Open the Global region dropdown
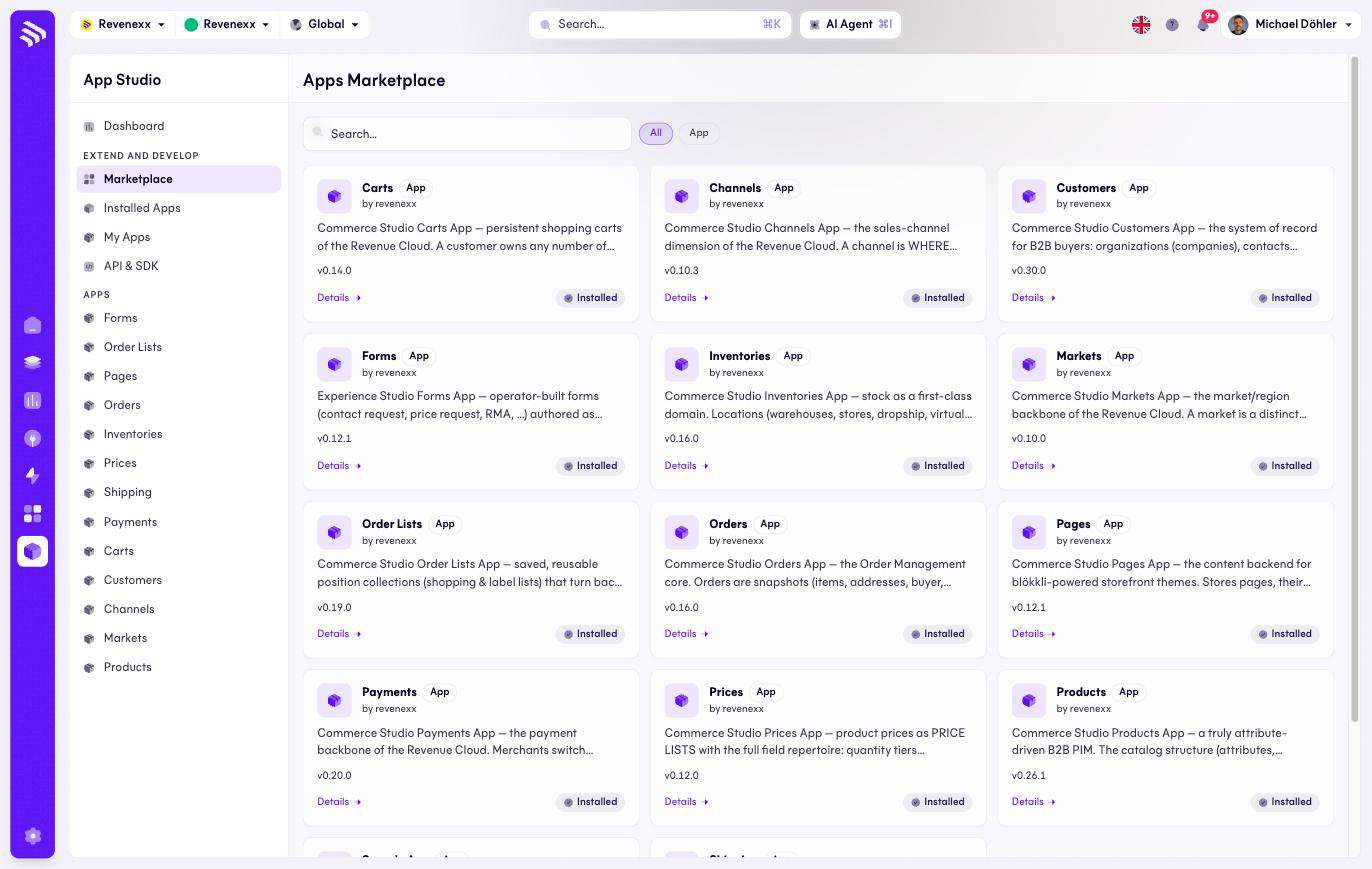This screenshot has width=1372, height=869. pos(324,25)
